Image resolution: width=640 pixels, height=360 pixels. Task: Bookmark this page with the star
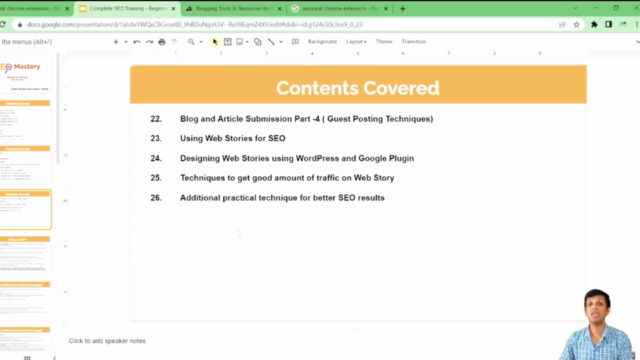point(576,24)
